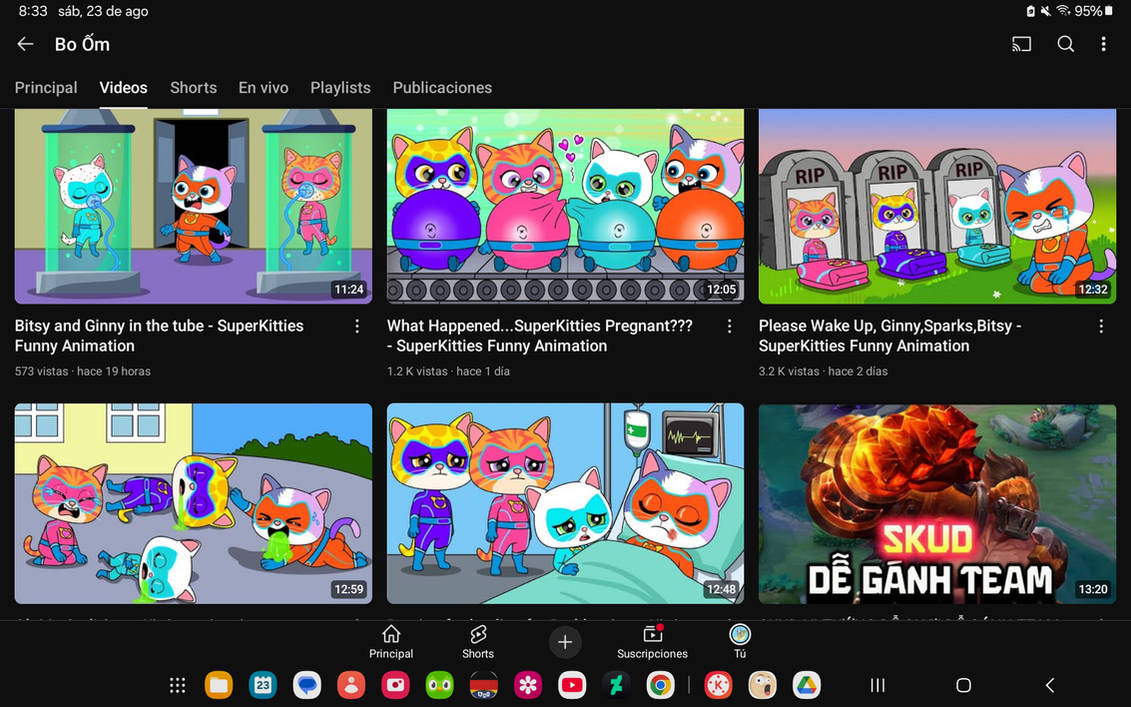Tap the recent apps navigation button
This screenshot has height=707, width=1131.
coord(877,685)
